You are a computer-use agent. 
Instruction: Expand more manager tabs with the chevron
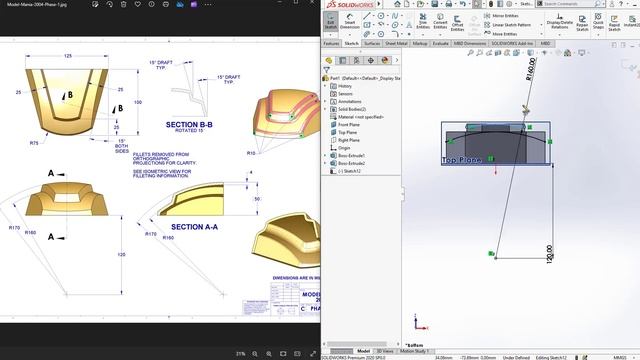[x=396, y=60]
